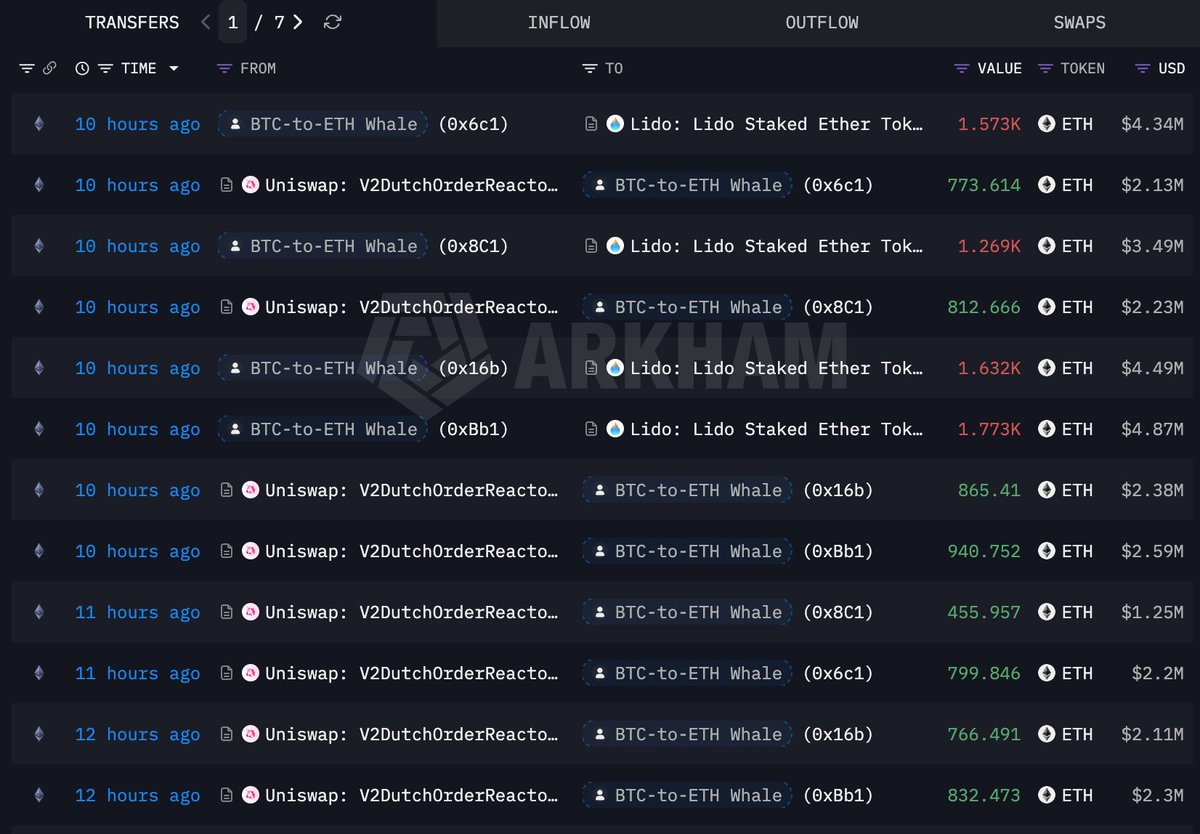Switch to the OUTFLOW tab
Viewport: 1200px width, 834px height.
coord(822,22)
